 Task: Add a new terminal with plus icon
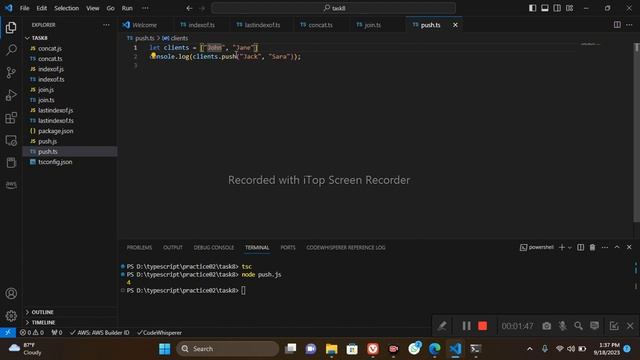(562, 247)
